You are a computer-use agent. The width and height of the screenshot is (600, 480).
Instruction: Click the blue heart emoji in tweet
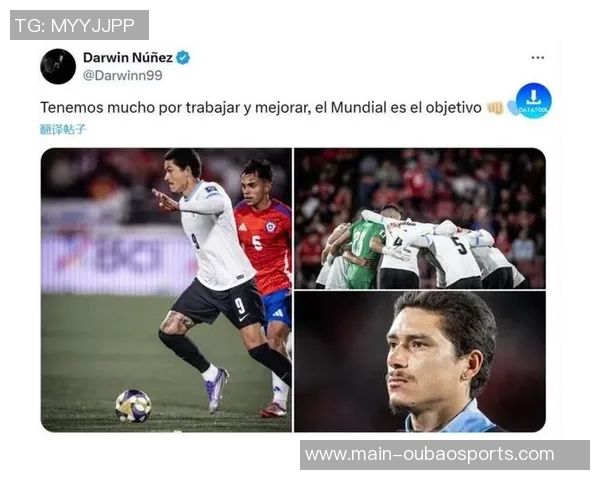tap(512, 108)
